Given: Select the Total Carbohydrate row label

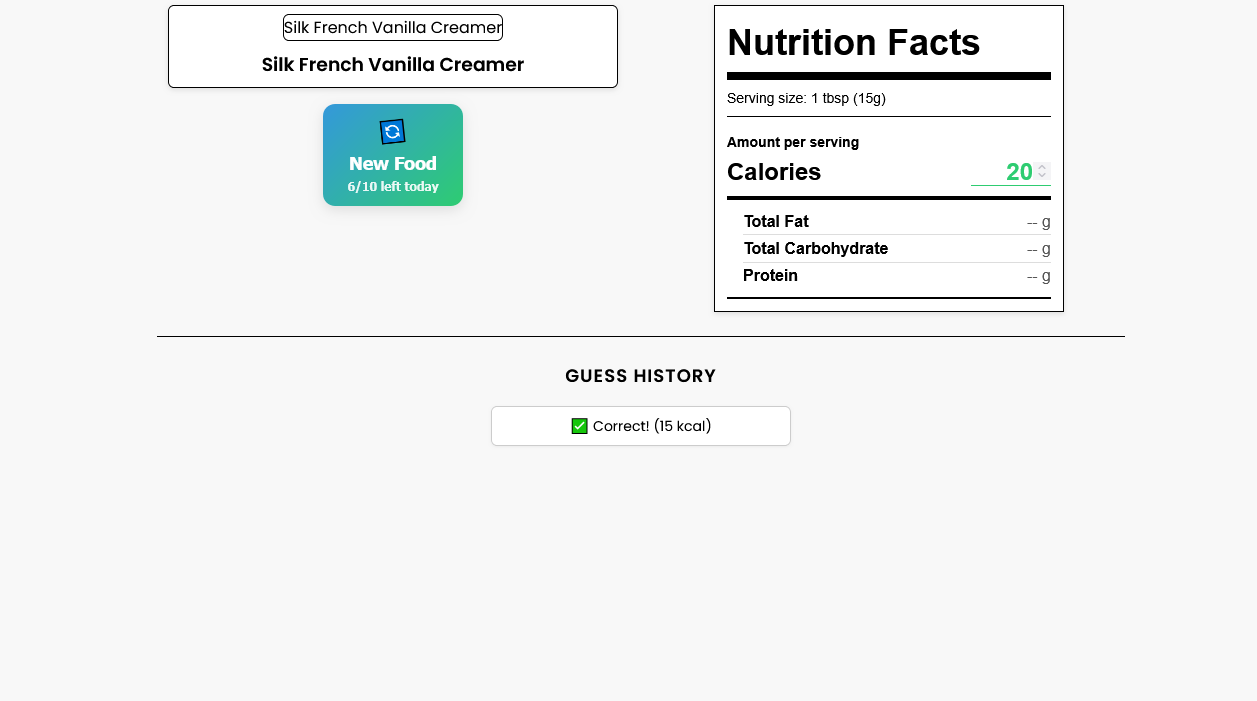Looking at the screenshot, I should [x=816, y=249].
